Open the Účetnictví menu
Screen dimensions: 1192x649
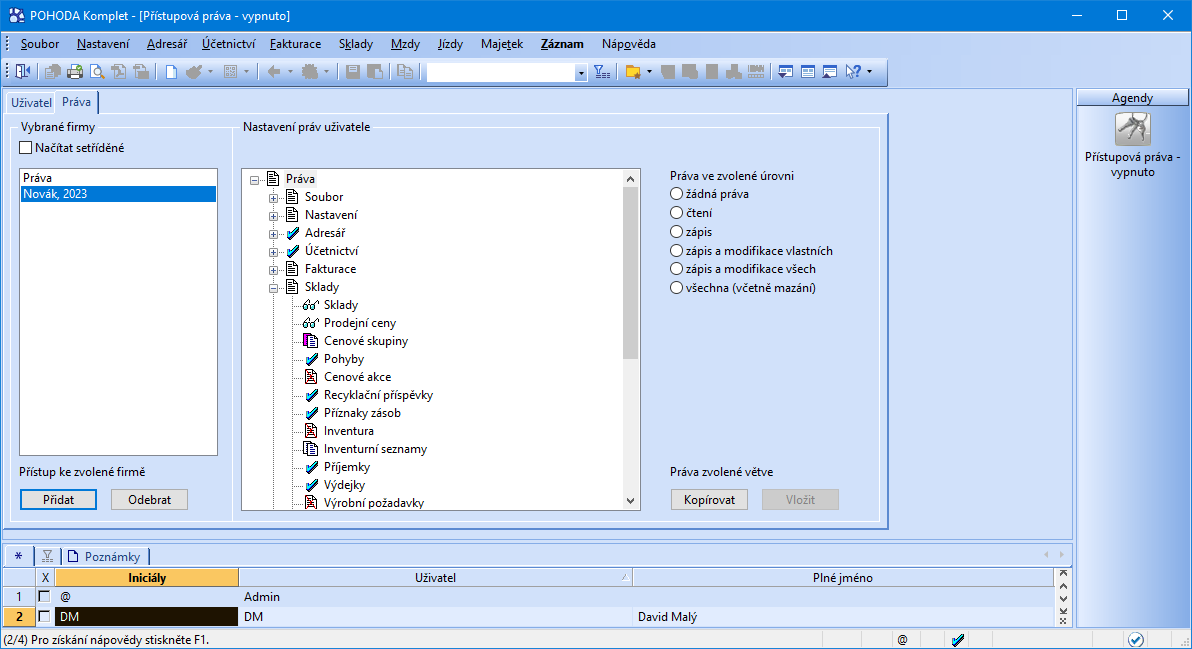pos(229,44)
